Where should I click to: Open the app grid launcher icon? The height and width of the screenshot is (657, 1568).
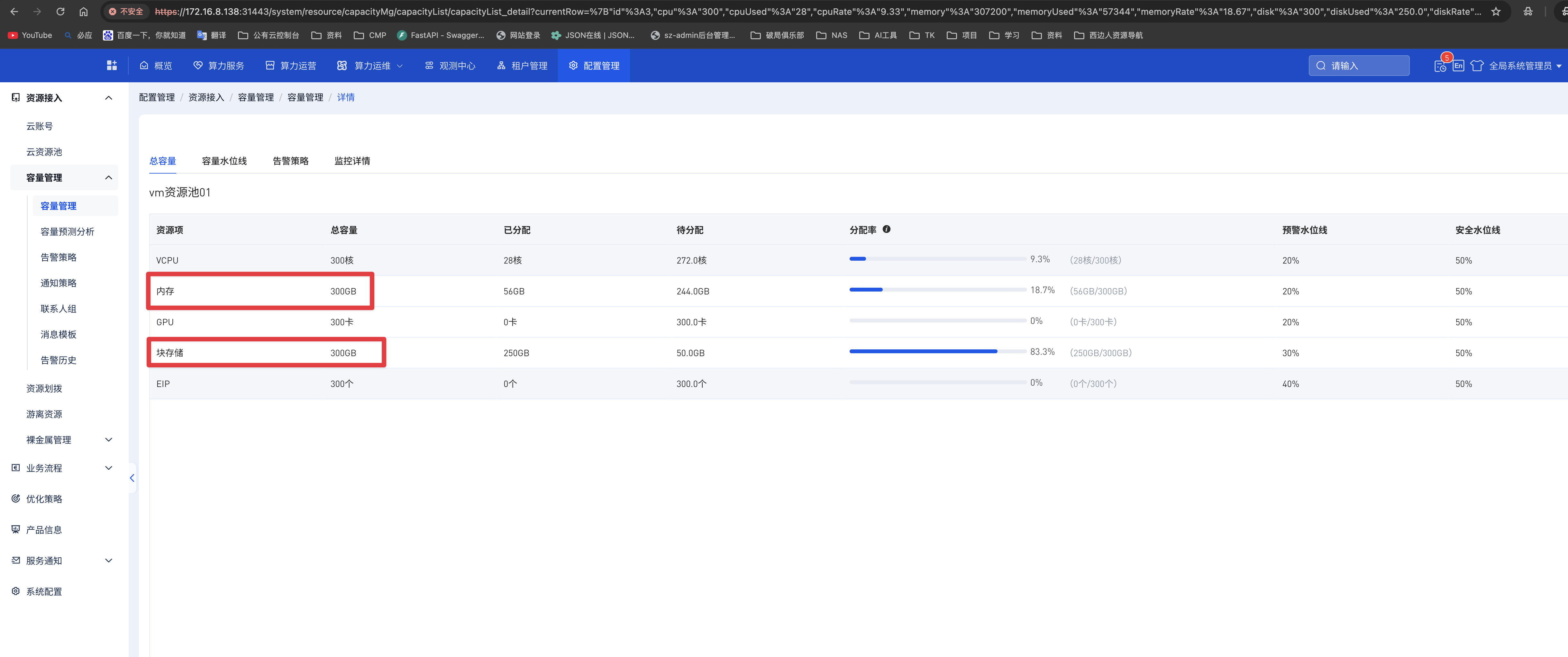(x=111, y=66)
